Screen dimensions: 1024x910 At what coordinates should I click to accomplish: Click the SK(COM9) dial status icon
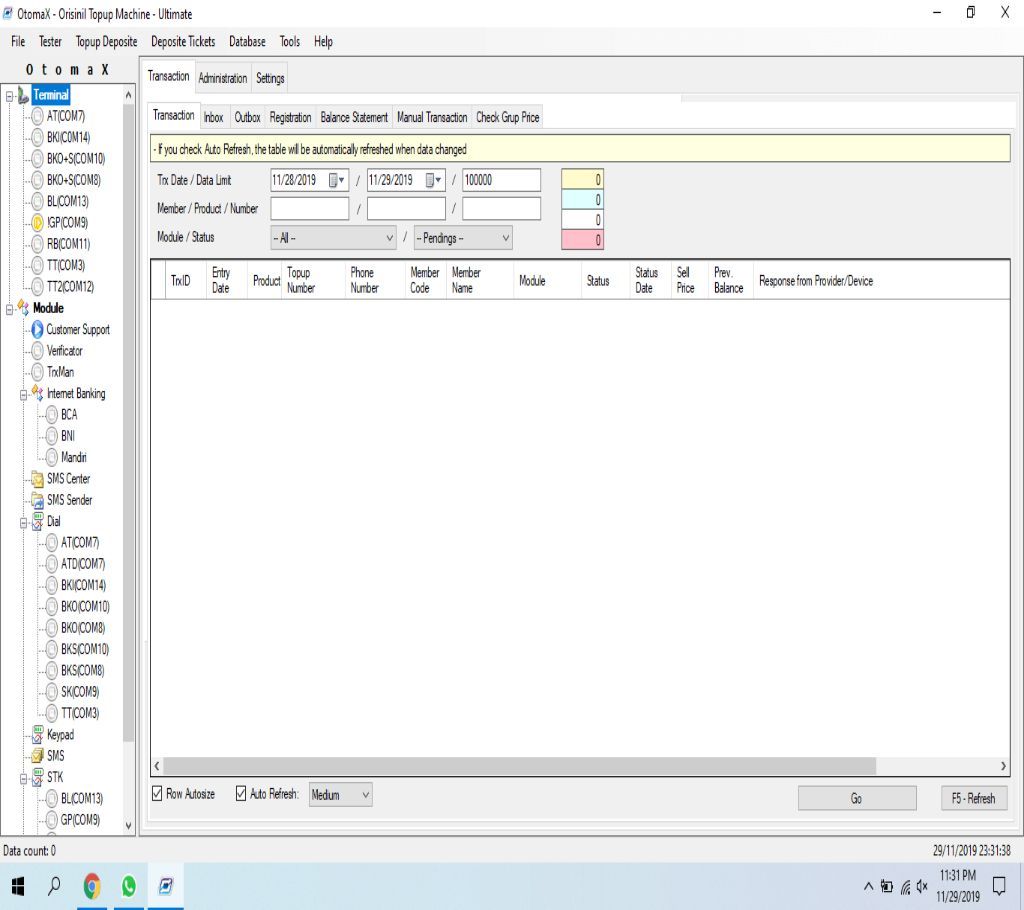(x=52, y=692)
